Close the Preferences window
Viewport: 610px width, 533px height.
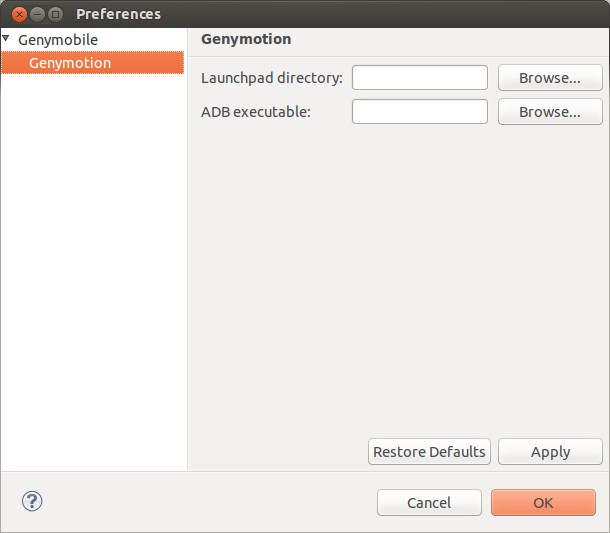click(19, 14)
